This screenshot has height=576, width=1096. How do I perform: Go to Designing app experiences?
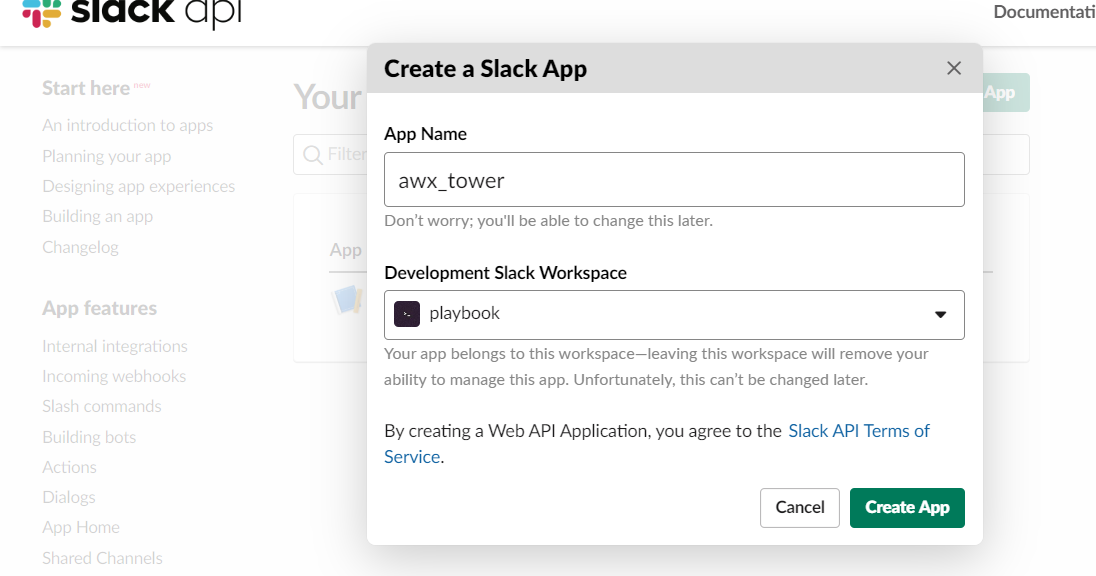click(138, 186)
